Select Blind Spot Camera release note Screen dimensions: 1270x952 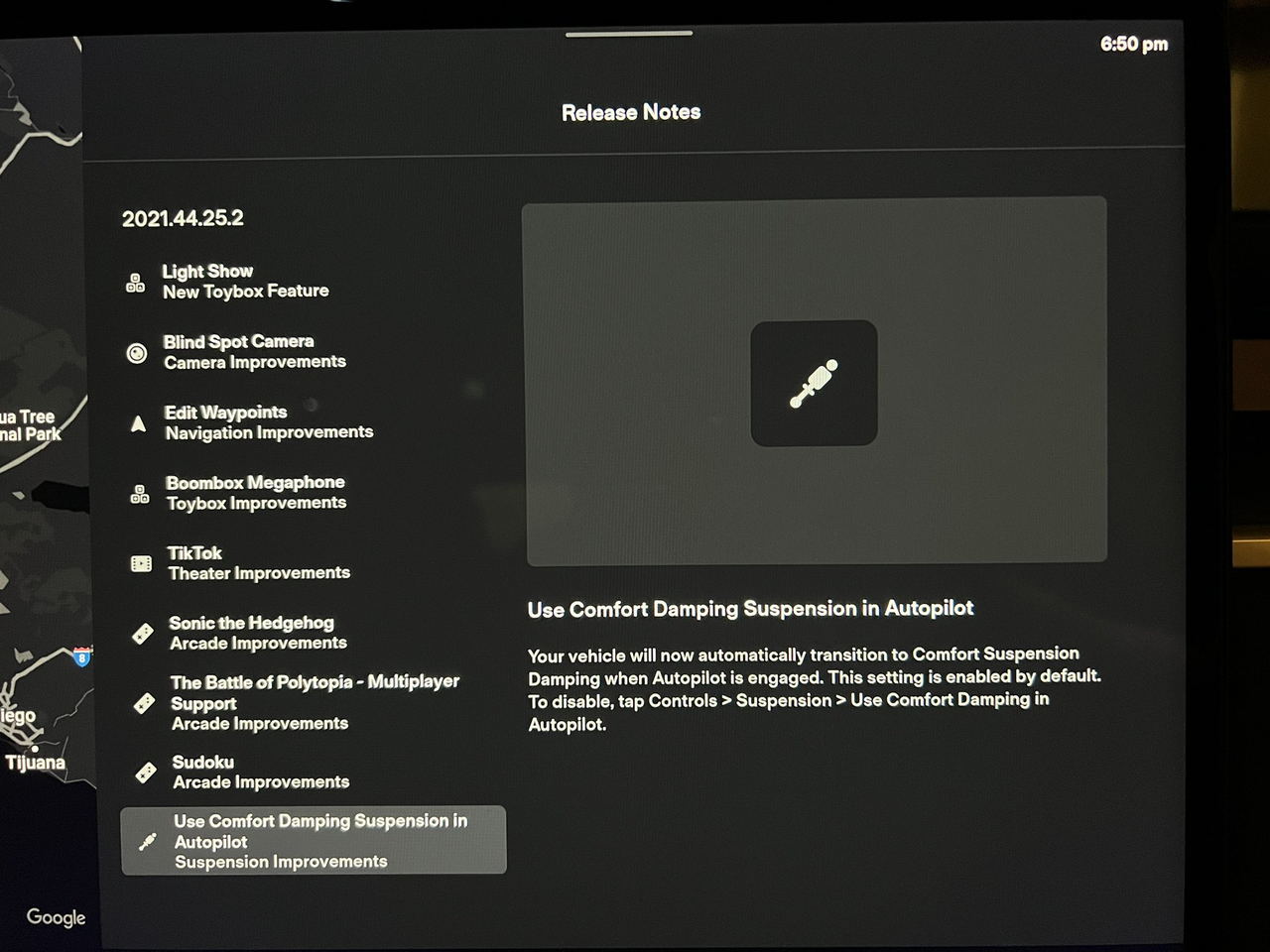(x=254, y=352)
